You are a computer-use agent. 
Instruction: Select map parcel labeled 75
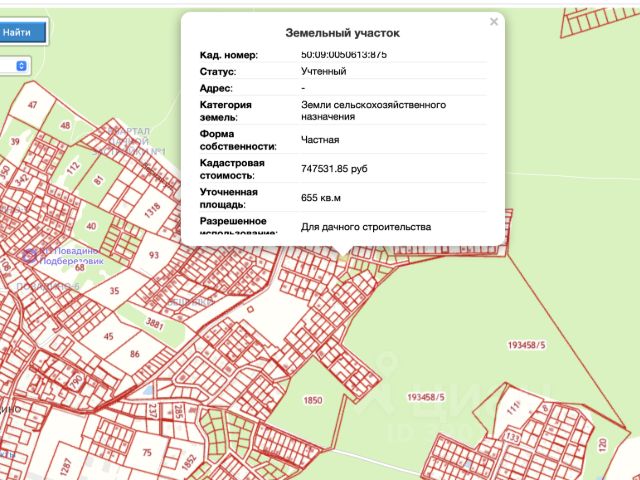coord(147,452)
